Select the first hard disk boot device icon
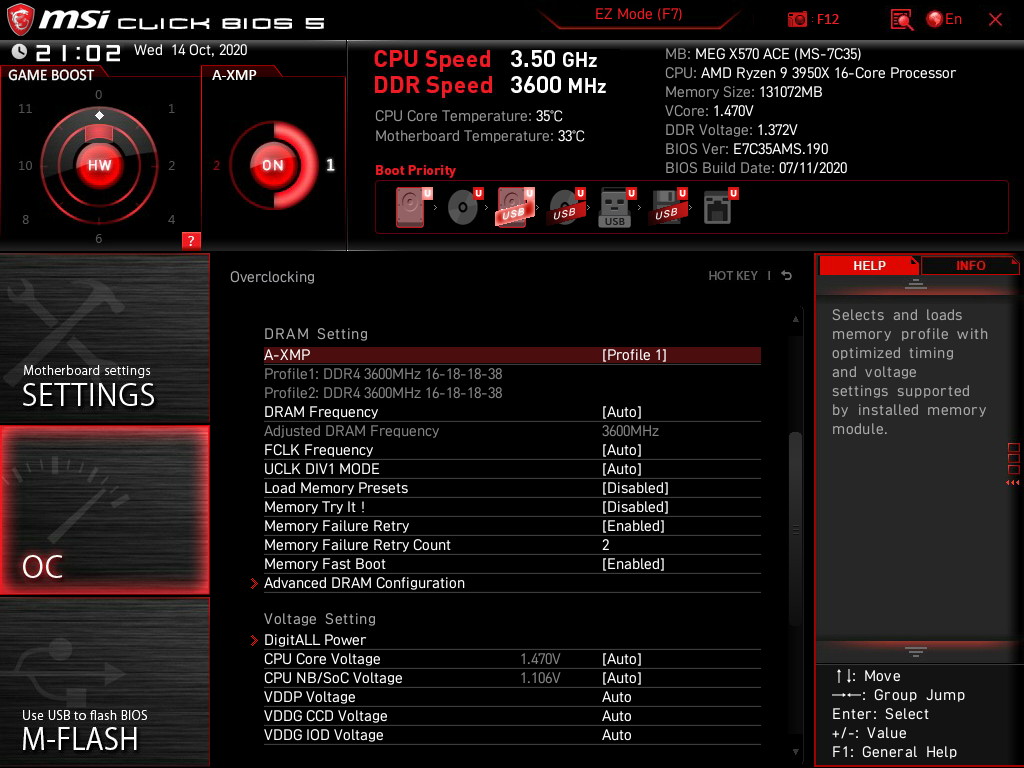 (x=413, y=208)
